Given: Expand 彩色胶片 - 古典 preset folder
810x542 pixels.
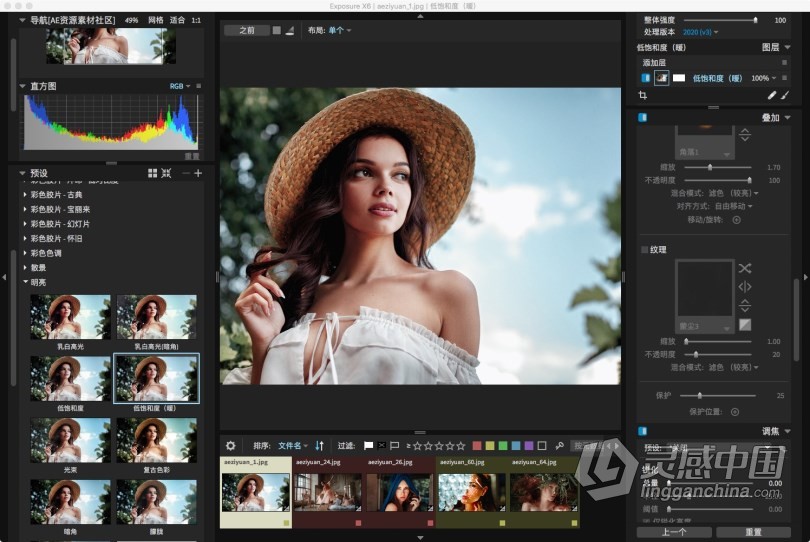Looking at the screenshot, I should click(x=25, y=194).
